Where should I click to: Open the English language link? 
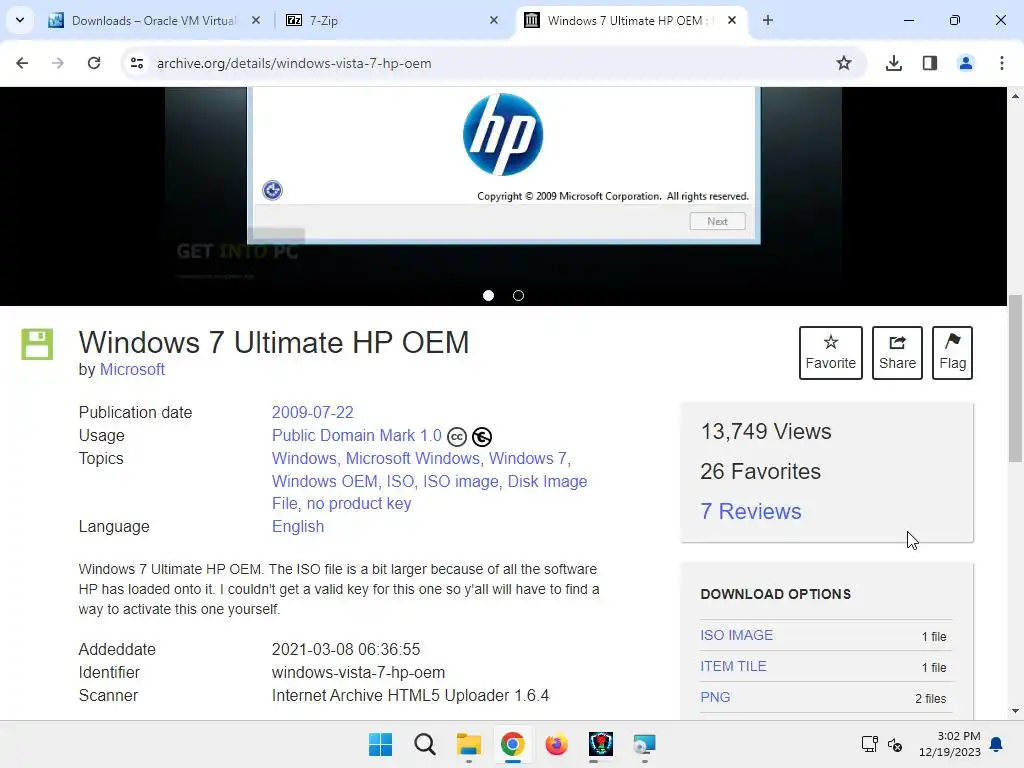298,526
